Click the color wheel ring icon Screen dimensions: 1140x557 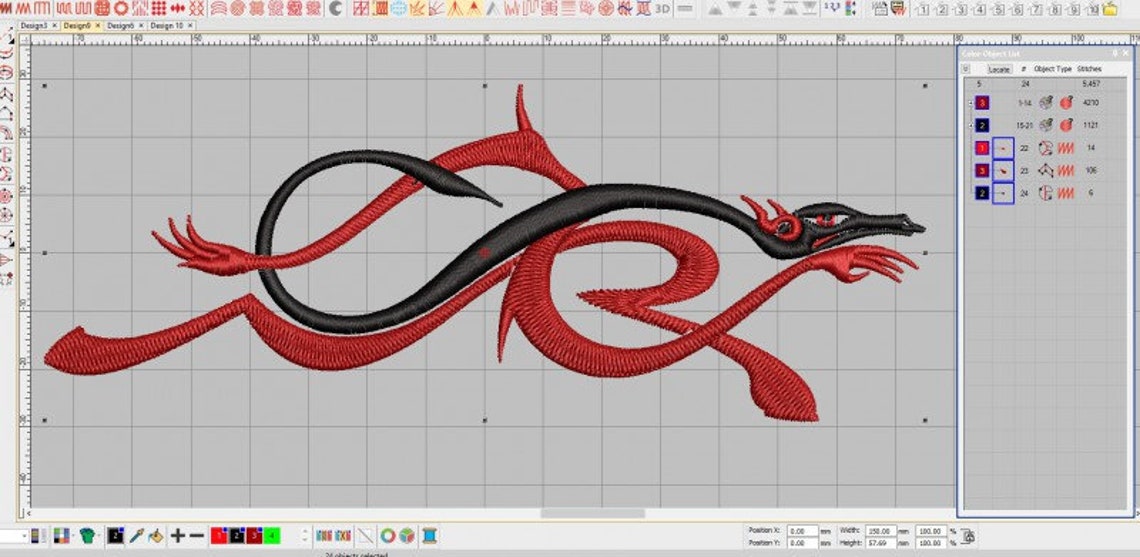pos(388,537)
